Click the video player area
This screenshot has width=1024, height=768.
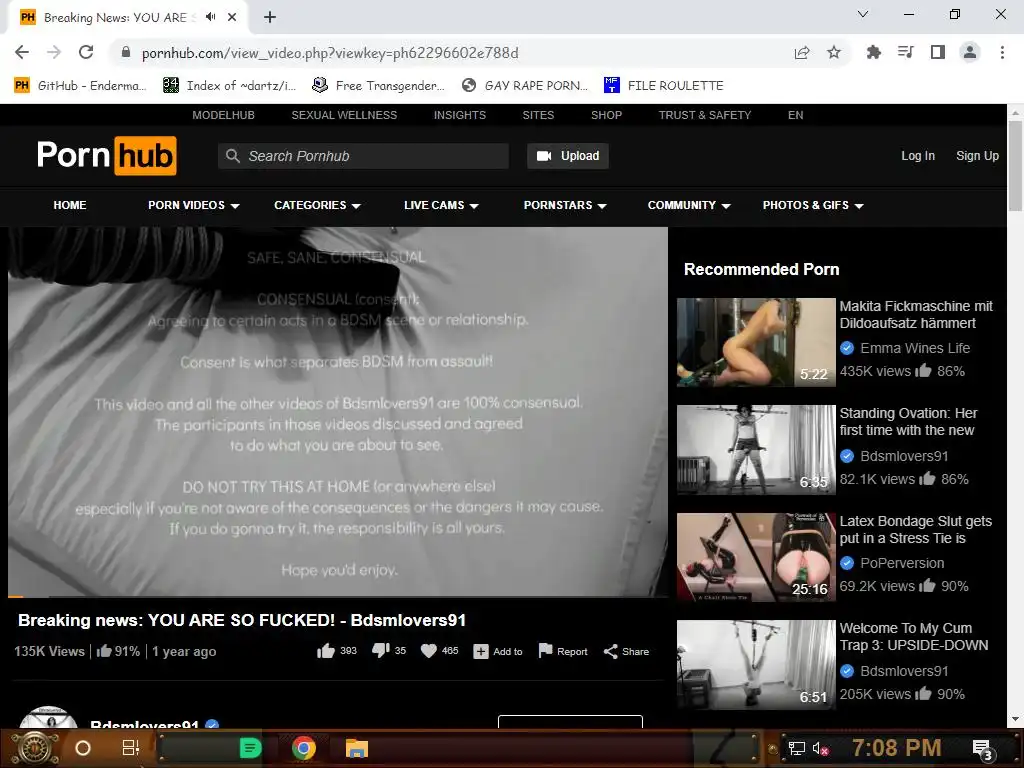click(338, 411)
